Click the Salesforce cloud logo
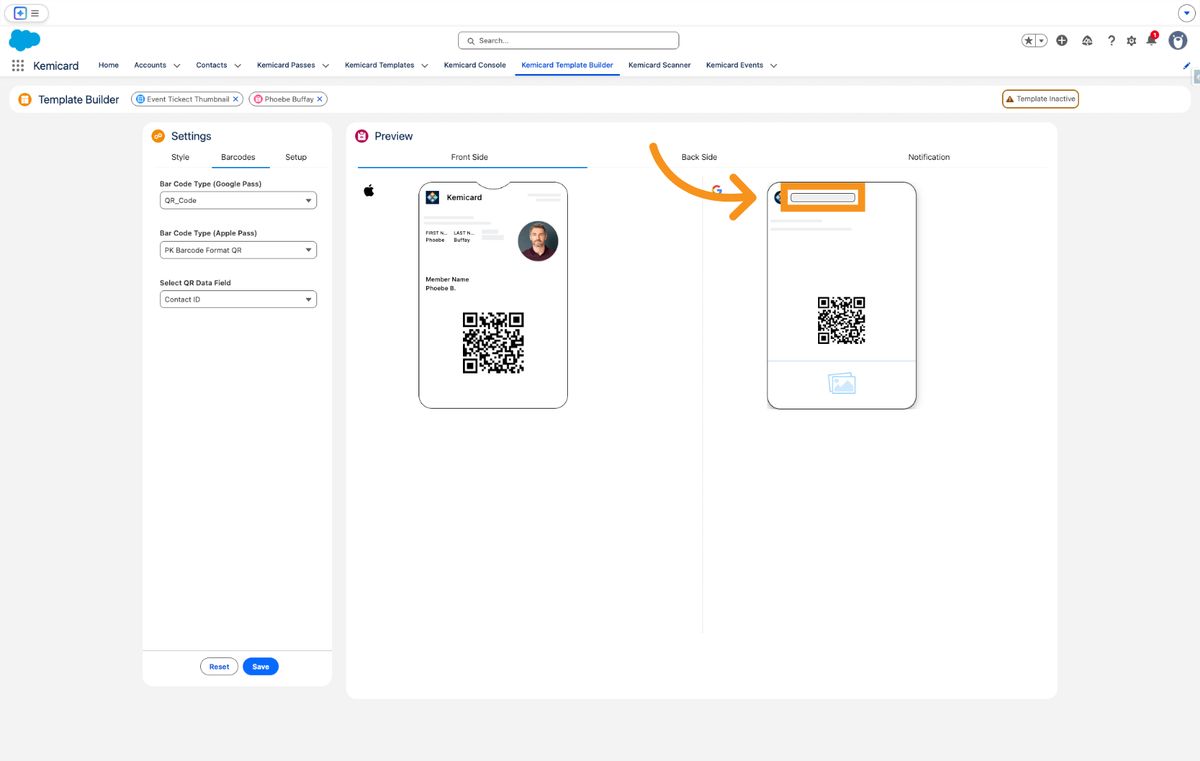The image size is (1200, 761). coord(24,40)
